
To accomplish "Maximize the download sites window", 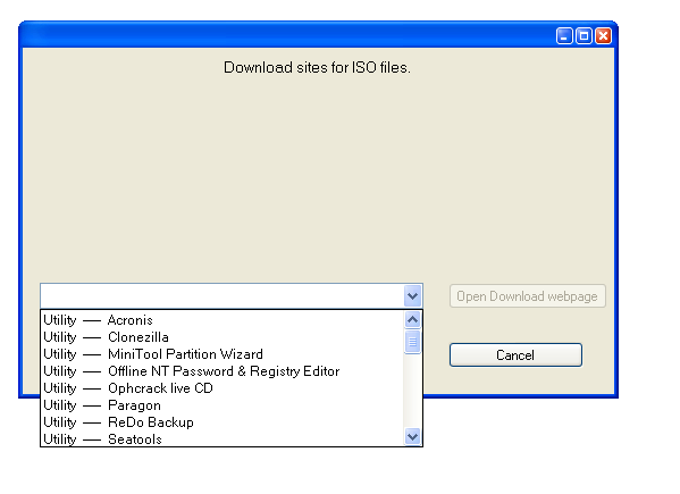I will coord(584,36).
